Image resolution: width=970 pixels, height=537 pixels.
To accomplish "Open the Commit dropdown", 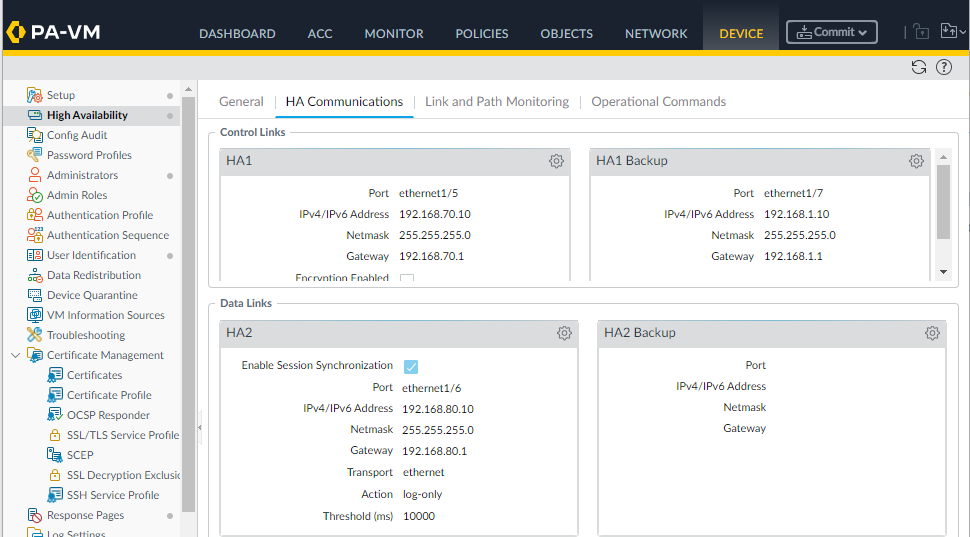I will tap(831, 32).
